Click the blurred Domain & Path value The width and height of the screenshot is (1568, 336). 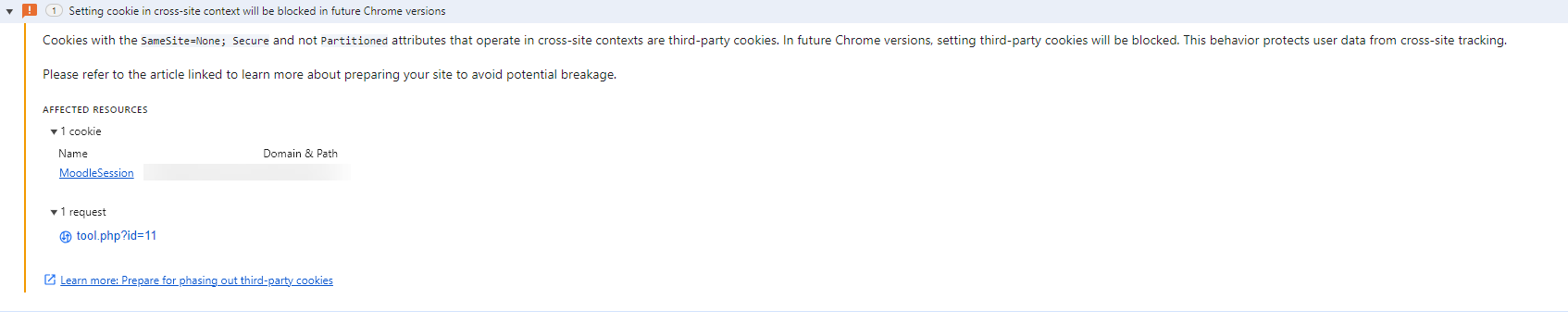tap(247, 172)
